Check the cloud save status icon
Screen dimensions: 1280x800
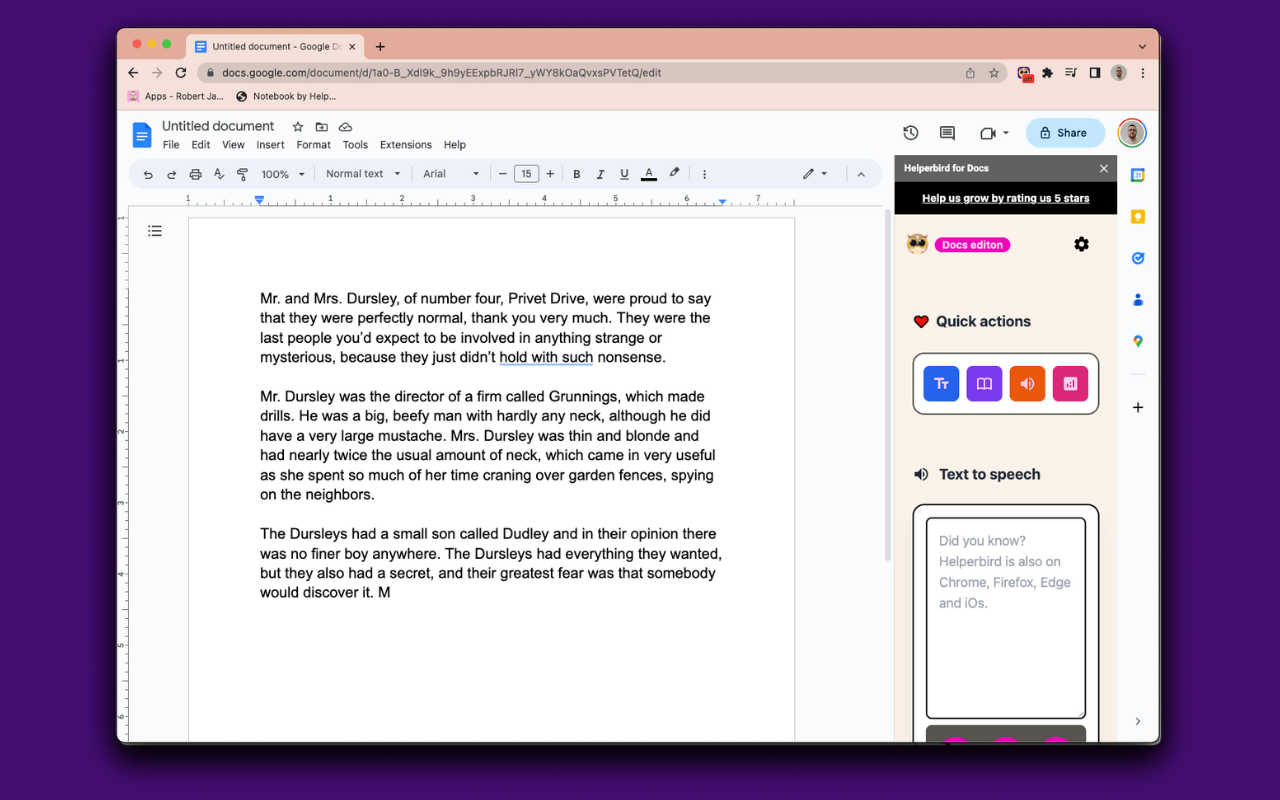pos(345,127)
